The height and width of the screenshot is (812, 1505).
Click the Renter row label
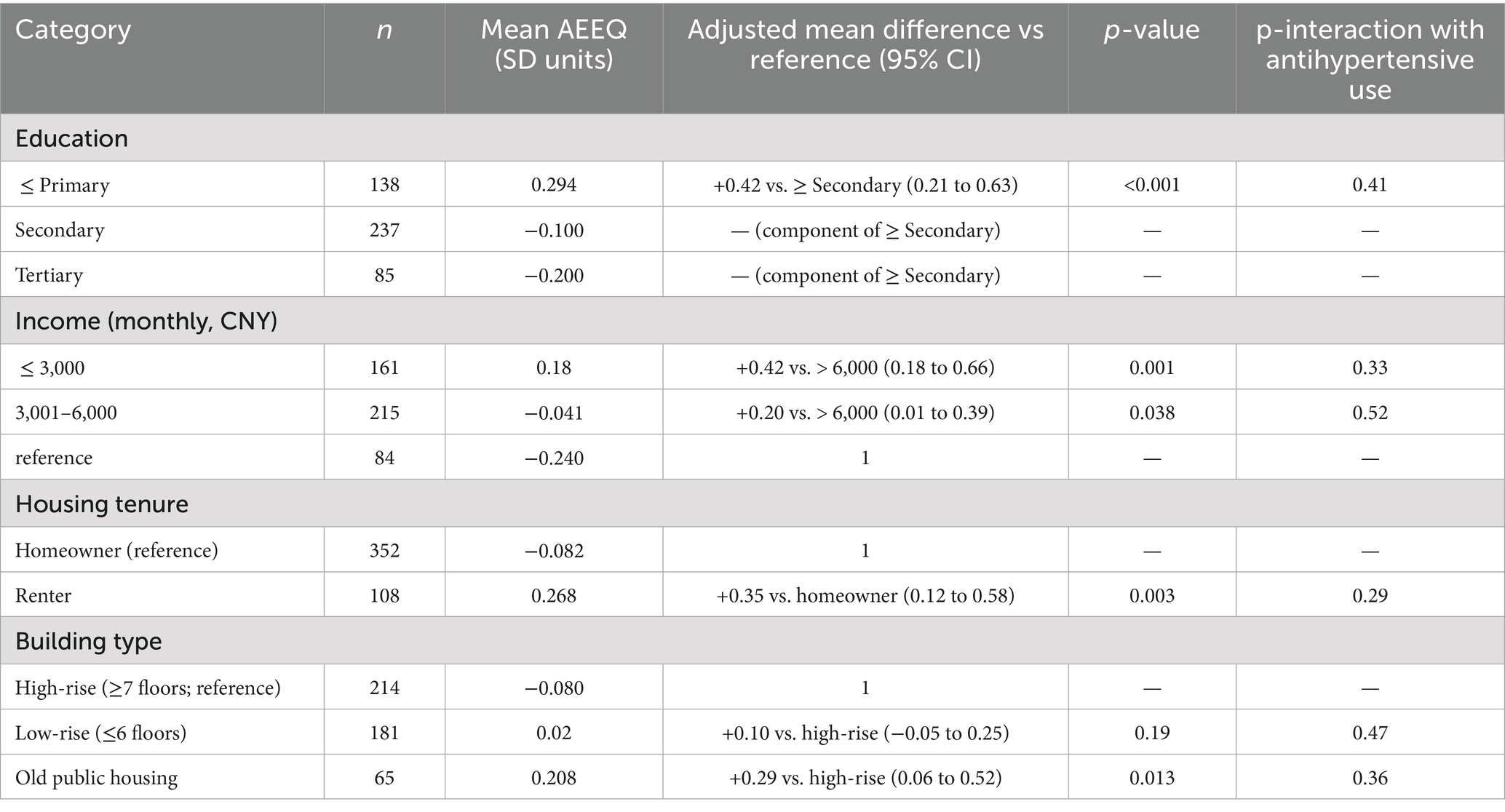(44, 595)
